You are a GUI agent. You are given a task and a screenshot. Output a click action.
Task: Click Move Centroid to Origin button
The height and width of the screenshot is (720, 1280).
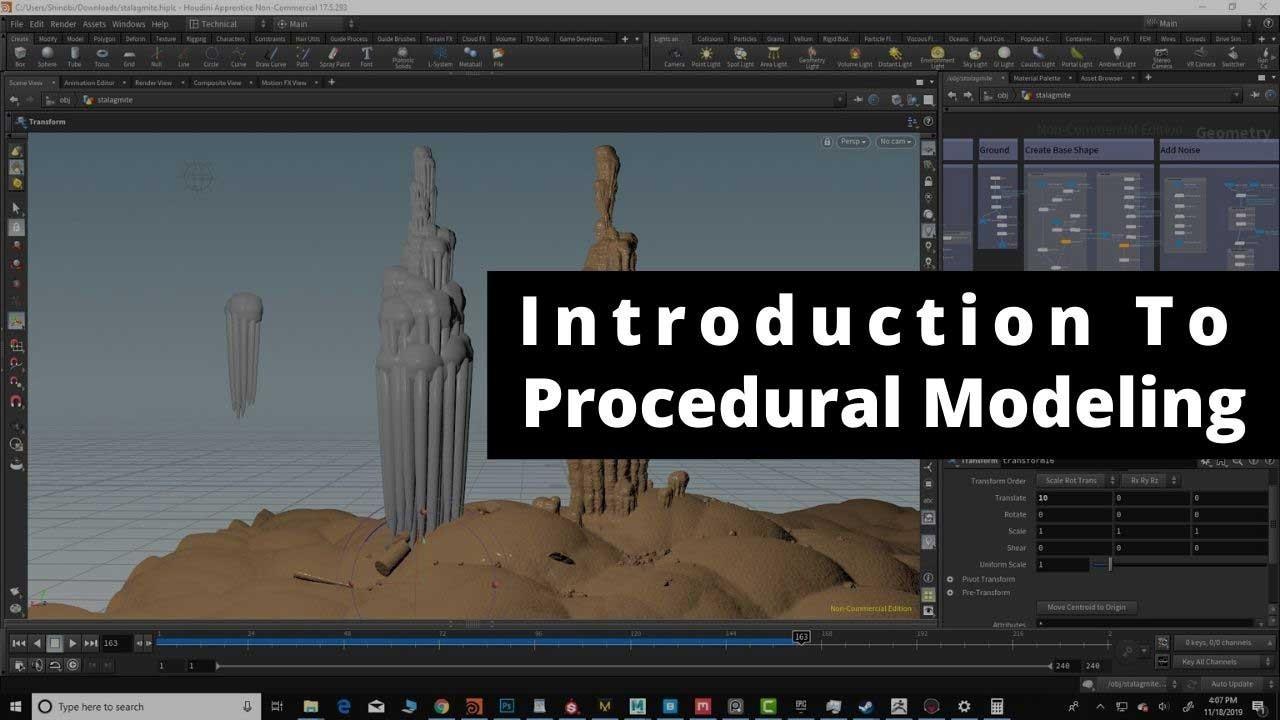1087,607
